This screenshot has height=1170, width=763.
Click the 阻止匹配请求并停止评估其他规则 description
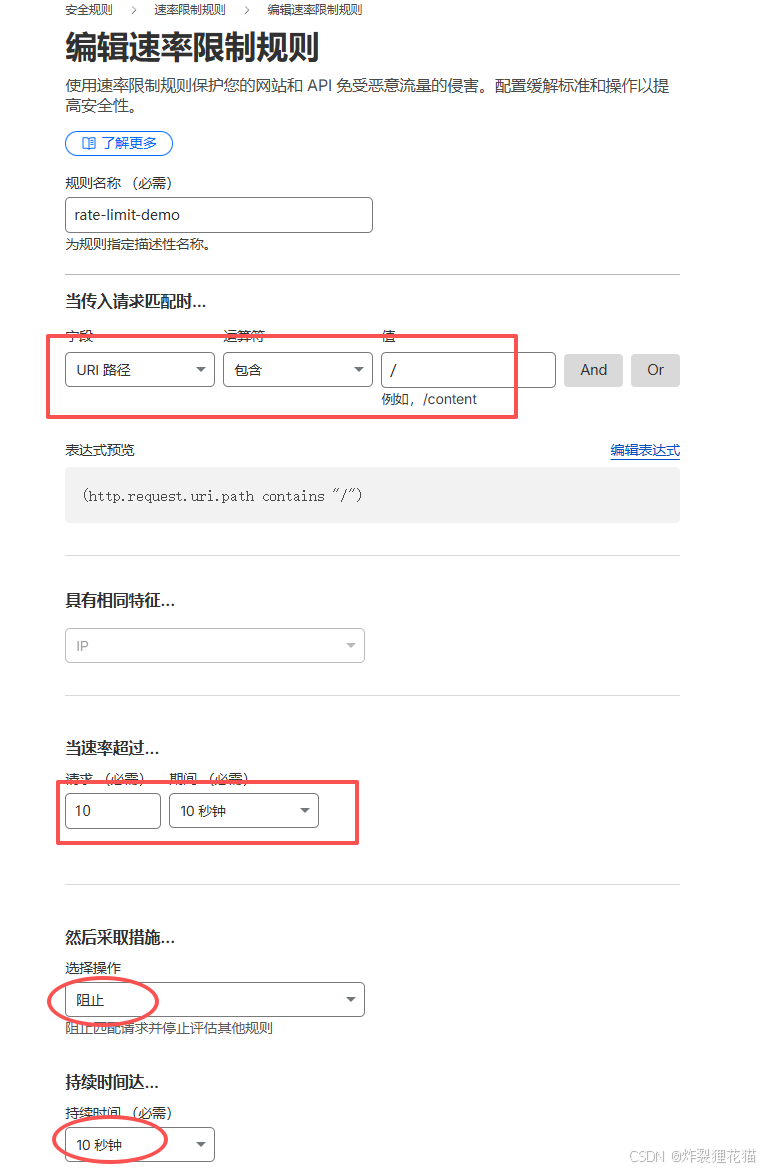pos(169,1028)
